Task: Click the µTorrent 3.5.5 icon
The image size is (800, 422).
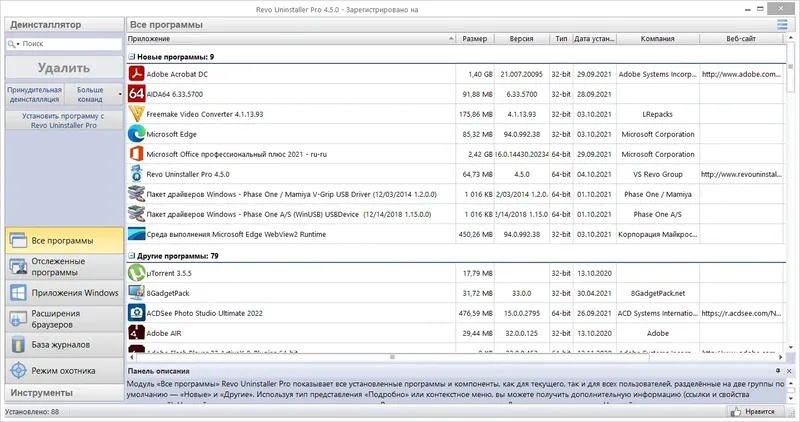Action: coord(136,273)
